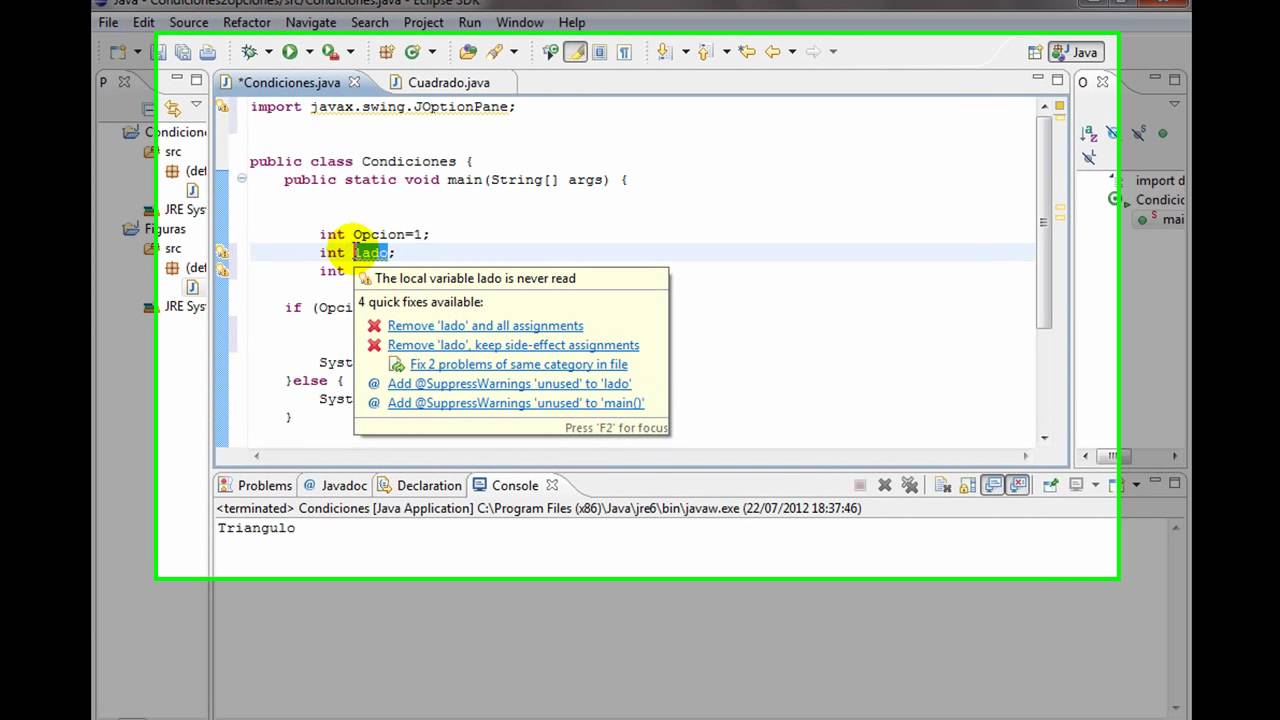Toggle Hide Static Members in Outline

tap(1138, 132)
